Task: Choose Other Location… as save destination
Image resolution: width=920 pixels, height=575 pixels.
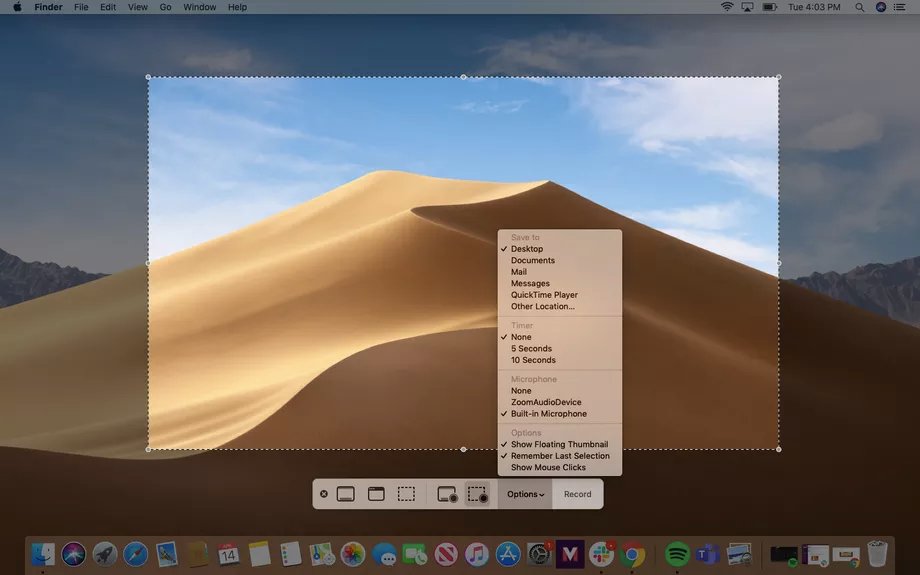Action: click(x=542, y=307)
